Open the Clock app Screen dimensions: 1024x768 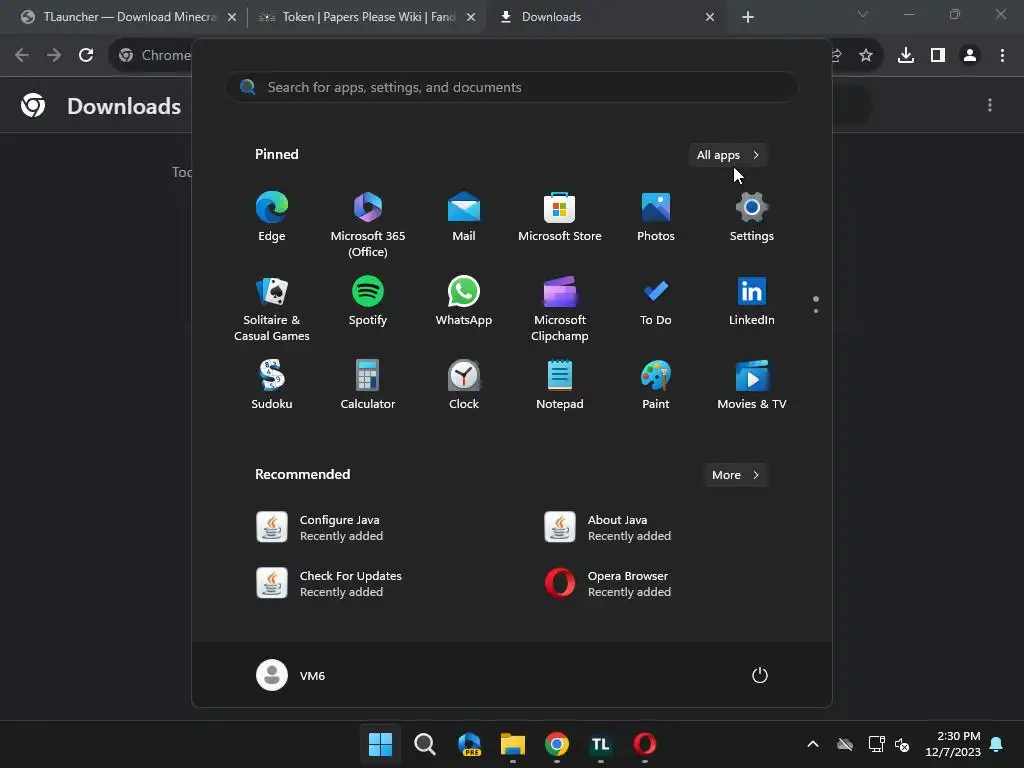pos(464,385)
